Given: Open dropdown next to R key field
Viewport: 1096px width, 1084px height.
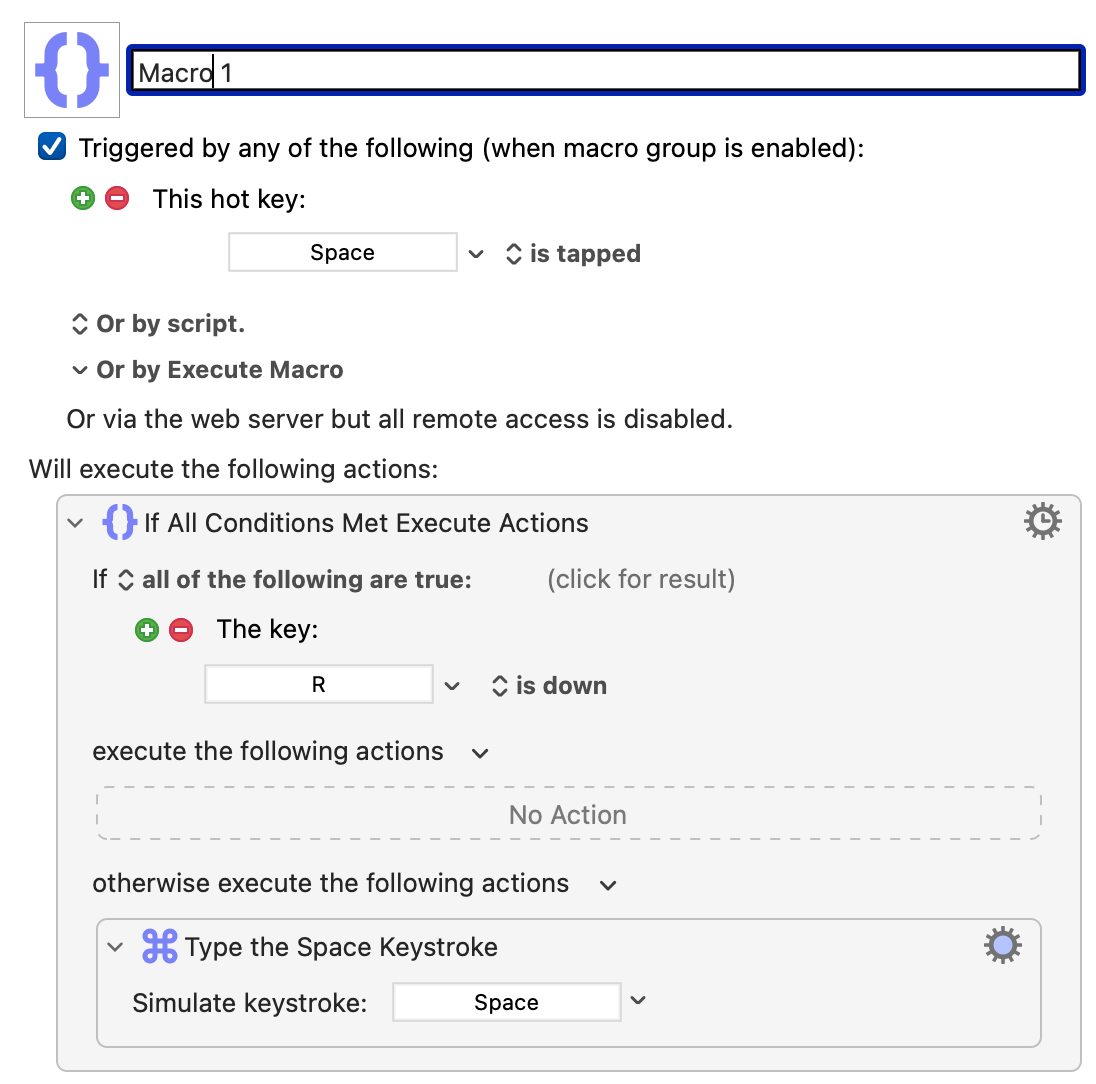Looking at the screenshot, I should (x=452, y=686).
